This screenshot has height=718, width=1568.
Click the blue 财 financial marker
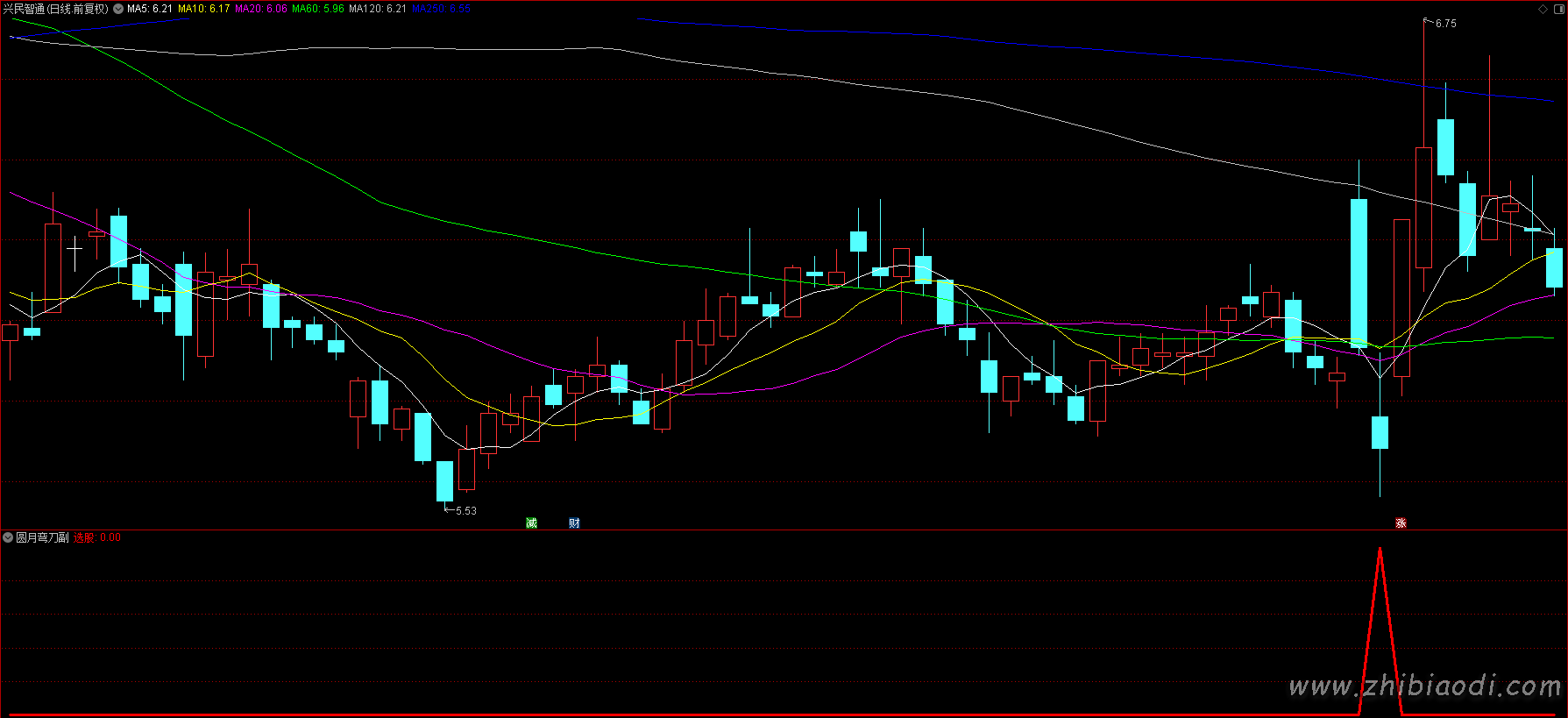574,523
